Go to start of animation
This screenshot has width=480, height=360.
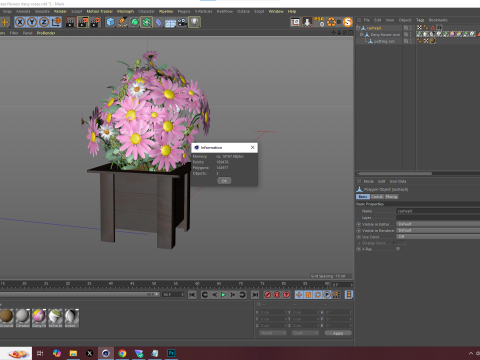(192, 295)
